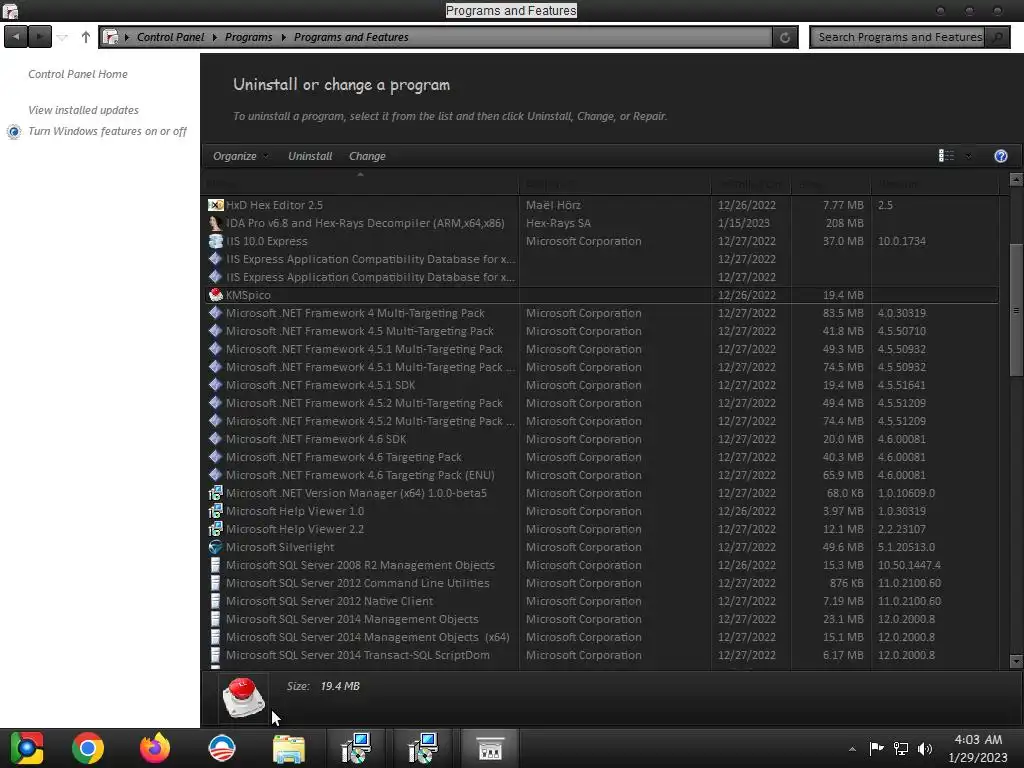Click the Forward navigation arrow
1024x768 pixels.
[40, 37]
